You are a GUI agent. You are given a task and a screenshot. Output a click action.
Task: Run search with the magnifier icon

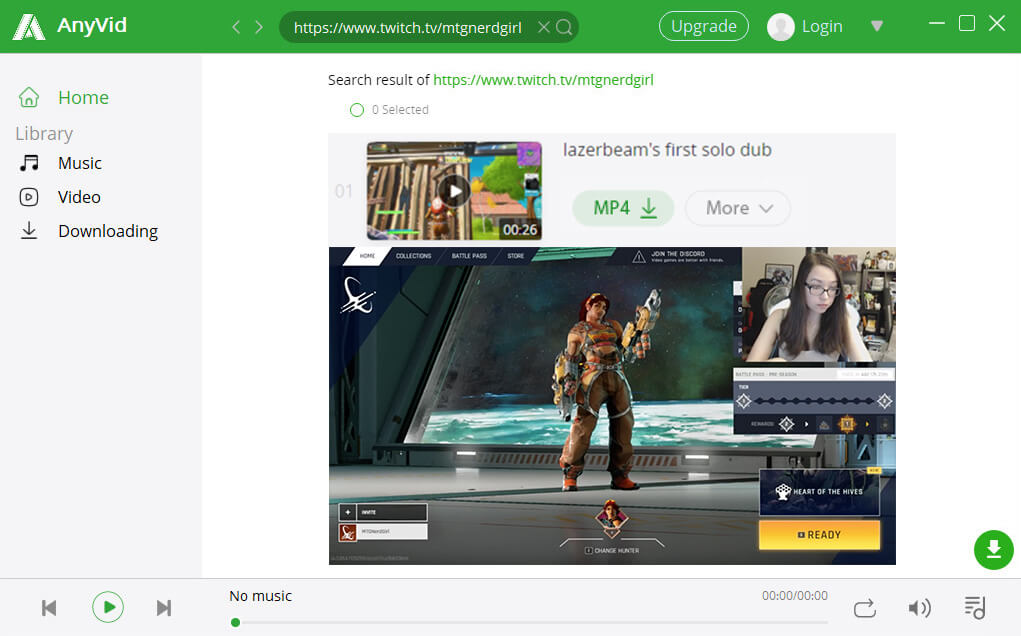tap(565, 27)
